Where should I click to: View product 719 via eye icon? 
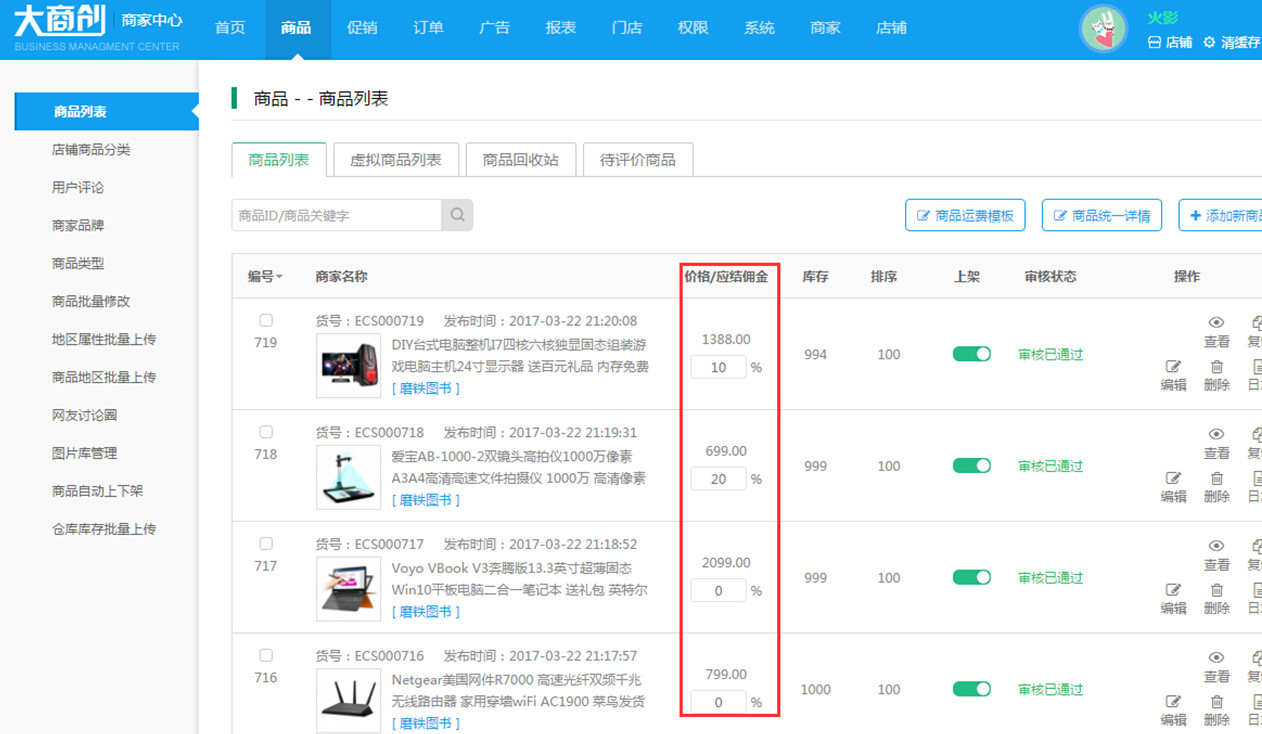click(x=1216, y=322)
